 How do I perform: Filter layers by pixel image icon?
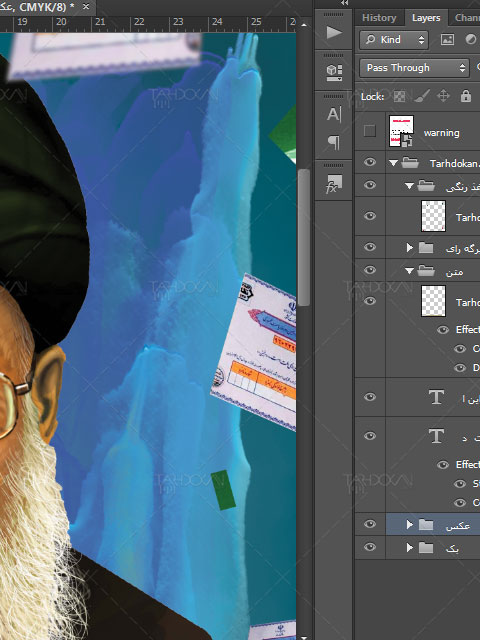[447, 40]
